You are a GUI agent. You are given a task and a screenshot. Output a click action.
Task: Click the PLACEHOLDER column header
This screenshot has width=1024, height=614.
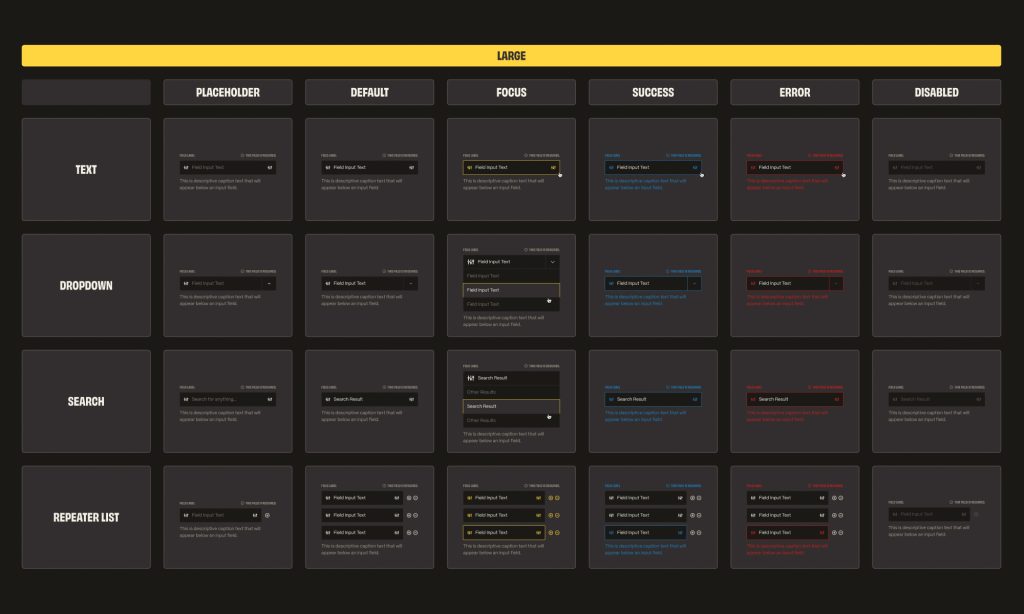click(228, 92)
